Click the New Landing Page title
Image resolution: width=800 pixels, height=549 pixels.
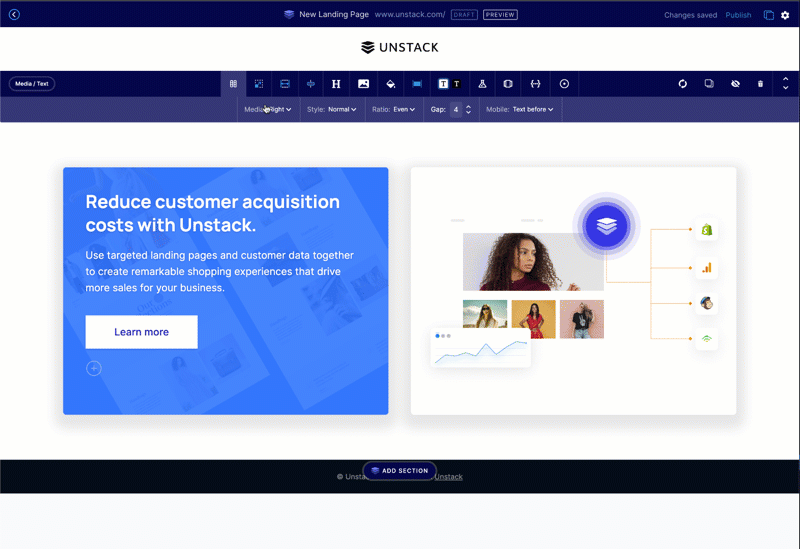[x=334, y=14]
